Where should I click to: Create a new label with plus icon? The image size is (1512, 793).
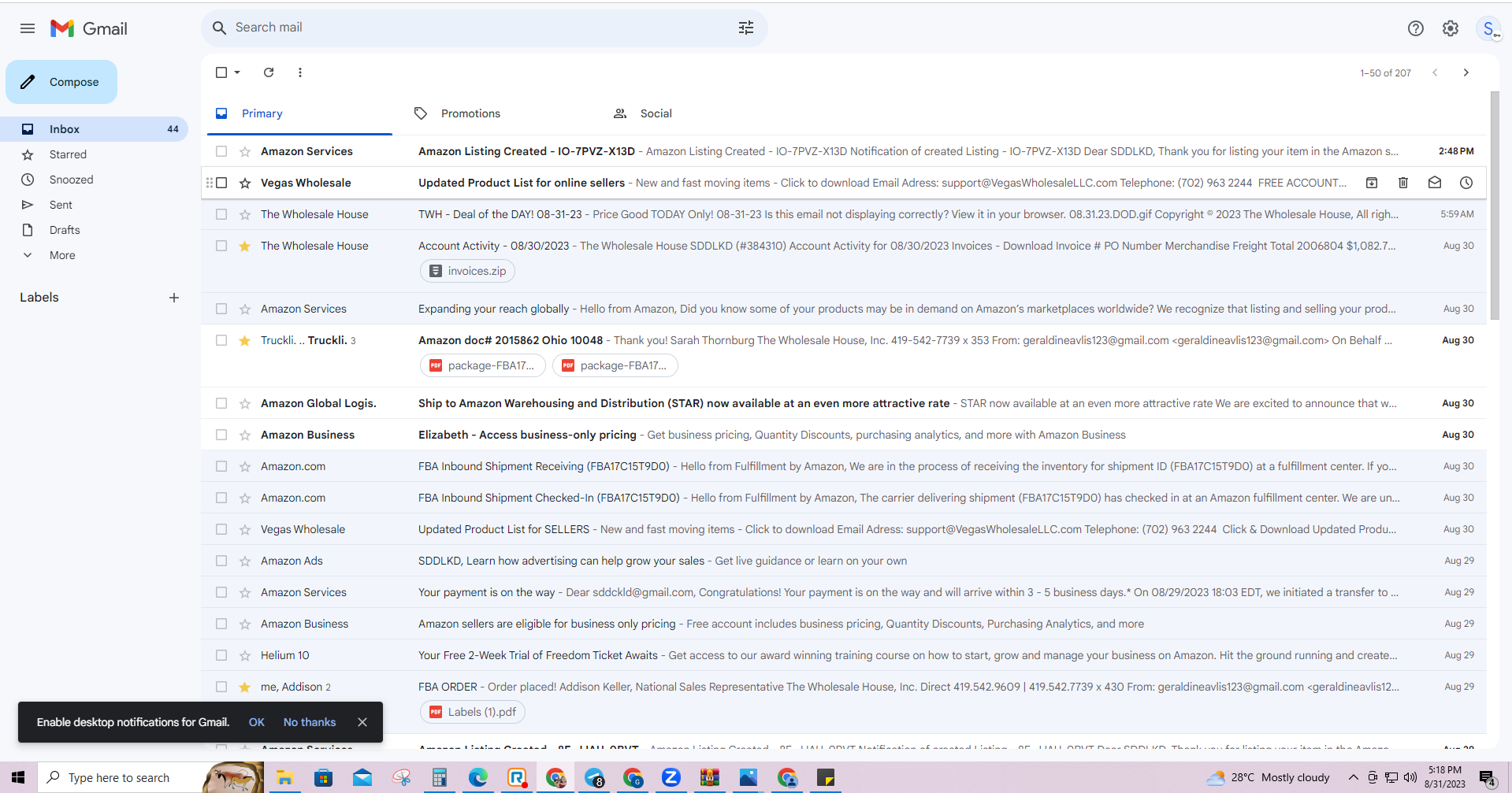[x=174, y=298]
